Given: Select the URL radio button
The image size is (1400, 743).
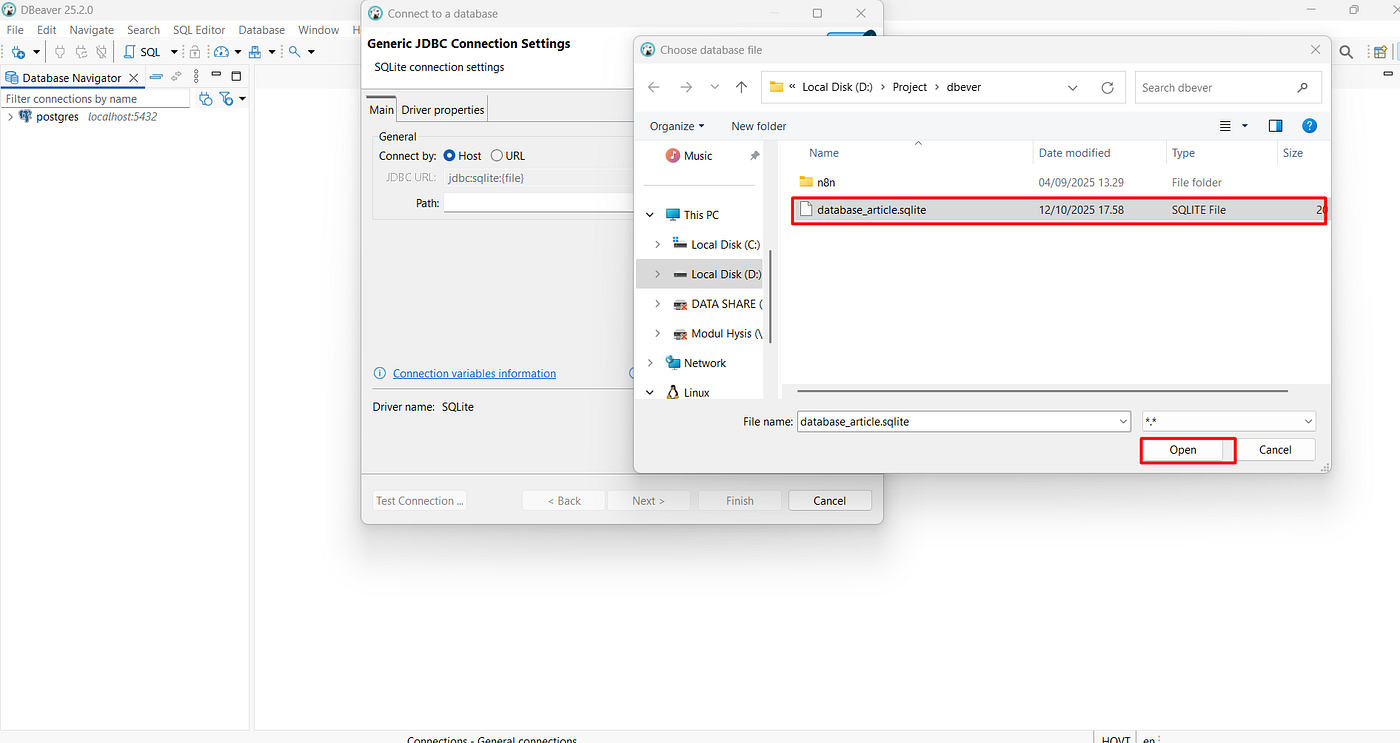Looking at the screenshot, I should 497,156.
